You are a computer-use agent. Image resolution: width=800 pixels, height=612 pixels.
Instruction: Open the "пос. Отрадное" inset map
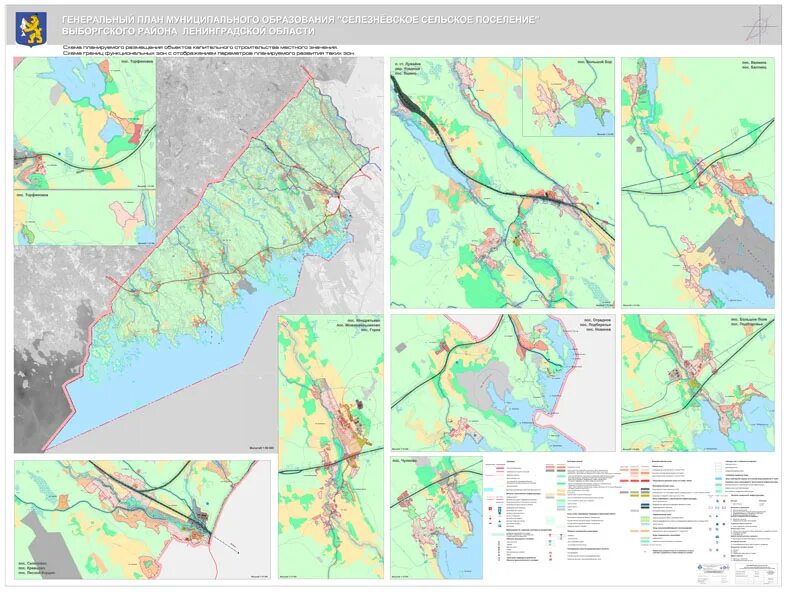pos(503,382)
